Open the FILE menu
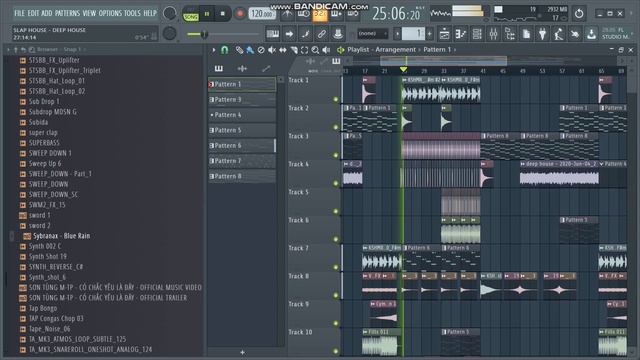 [19, 13]
